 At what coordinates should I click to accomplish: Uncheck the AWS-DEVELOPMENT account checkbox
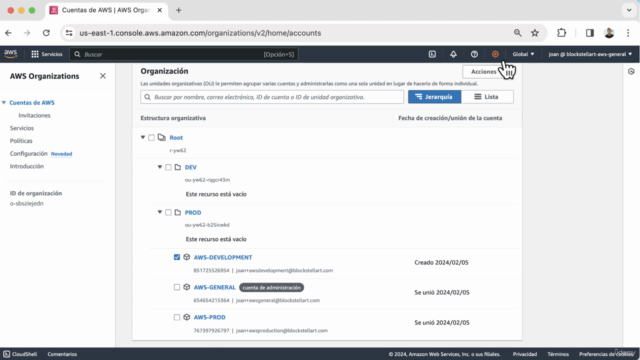pyautogui.click(x=177, y=257)
